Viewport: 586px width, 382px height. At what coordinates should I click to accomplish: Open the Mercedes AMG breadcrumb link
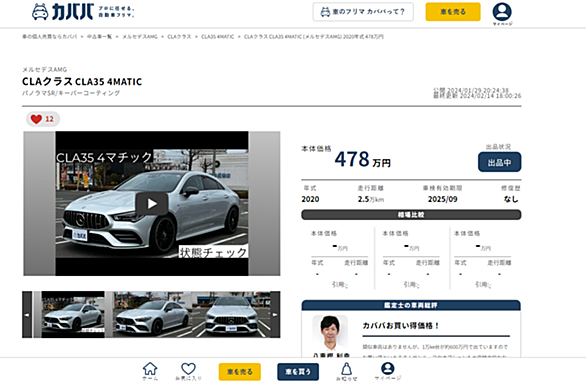[140, 37]
